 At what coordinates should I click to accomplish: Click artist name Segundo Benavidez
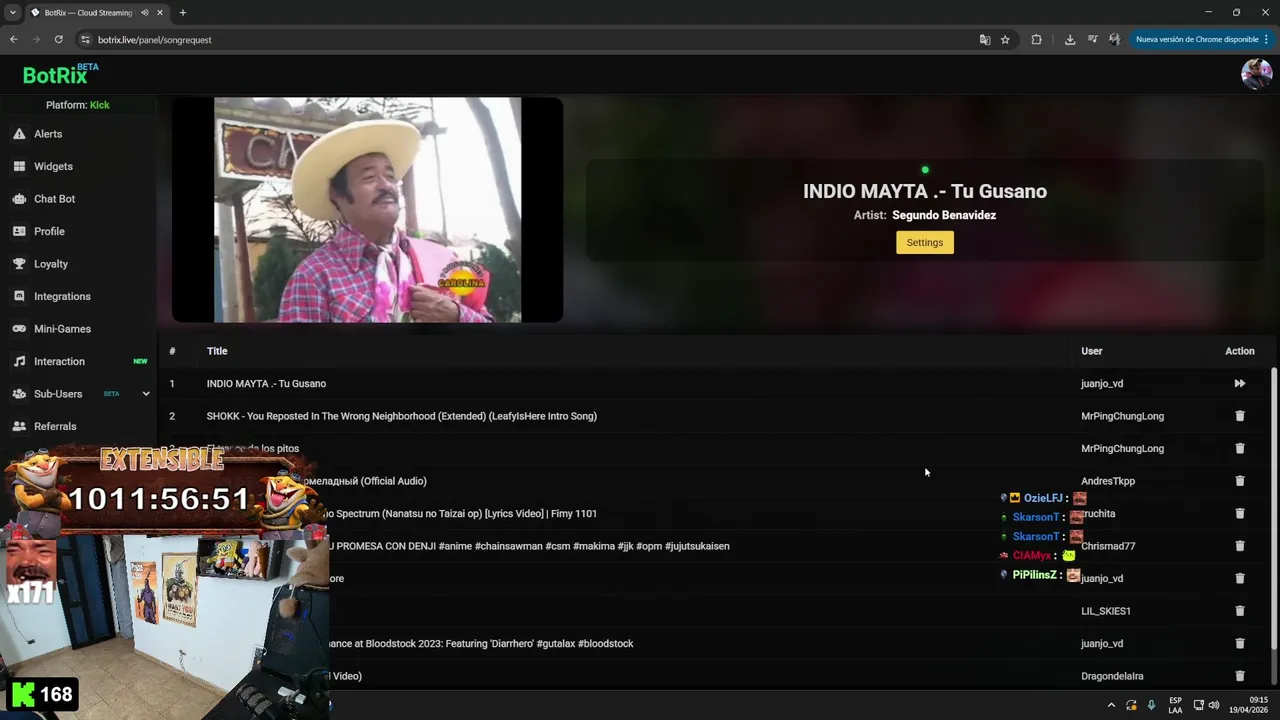point(944,215)
